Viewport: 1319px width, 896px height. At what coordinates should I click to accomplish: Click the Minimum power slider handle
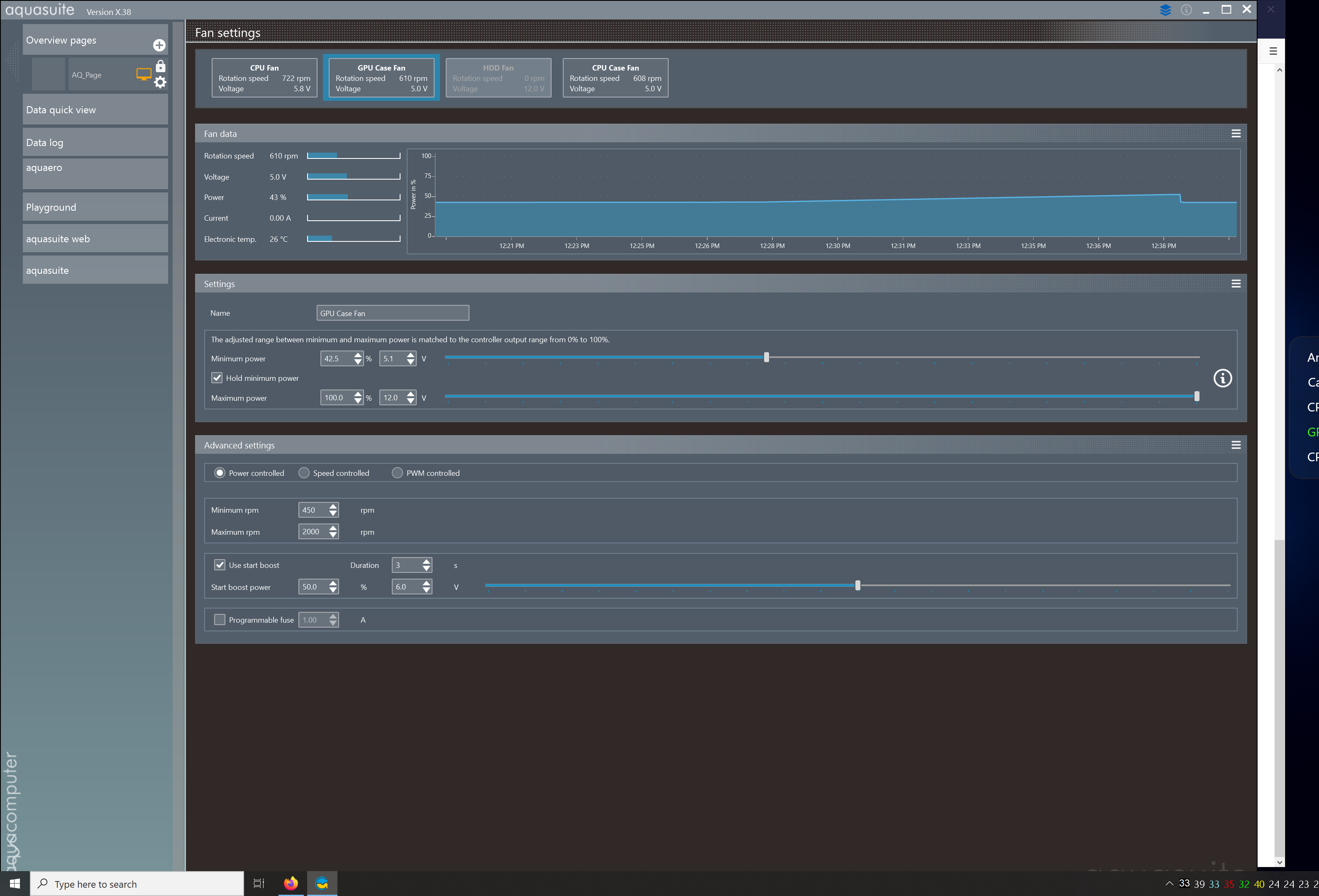click(766, 357)
